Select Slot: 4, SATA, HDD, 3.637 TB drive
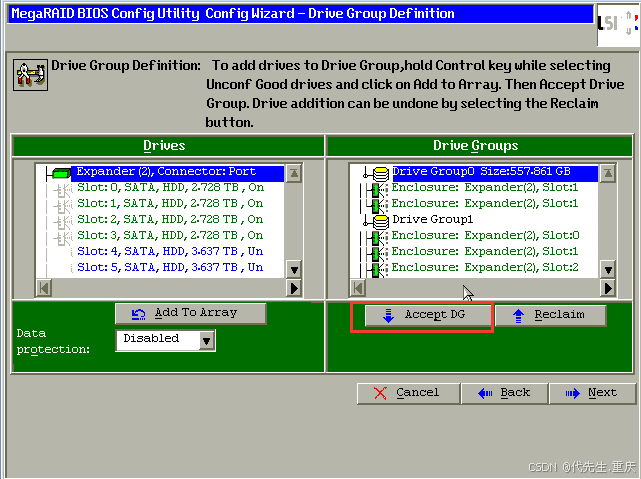641x479 pixels. (x=170, y=251)
